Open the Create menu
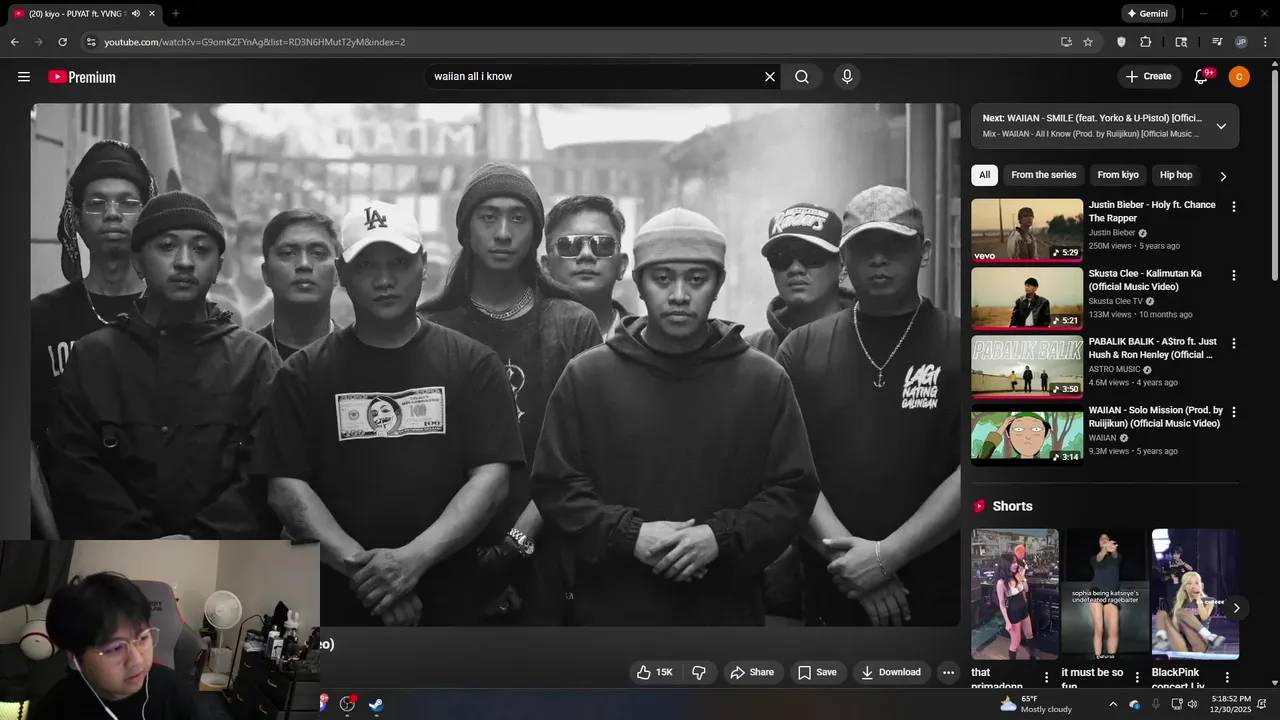The image size is (1280, 720). 1148,76
